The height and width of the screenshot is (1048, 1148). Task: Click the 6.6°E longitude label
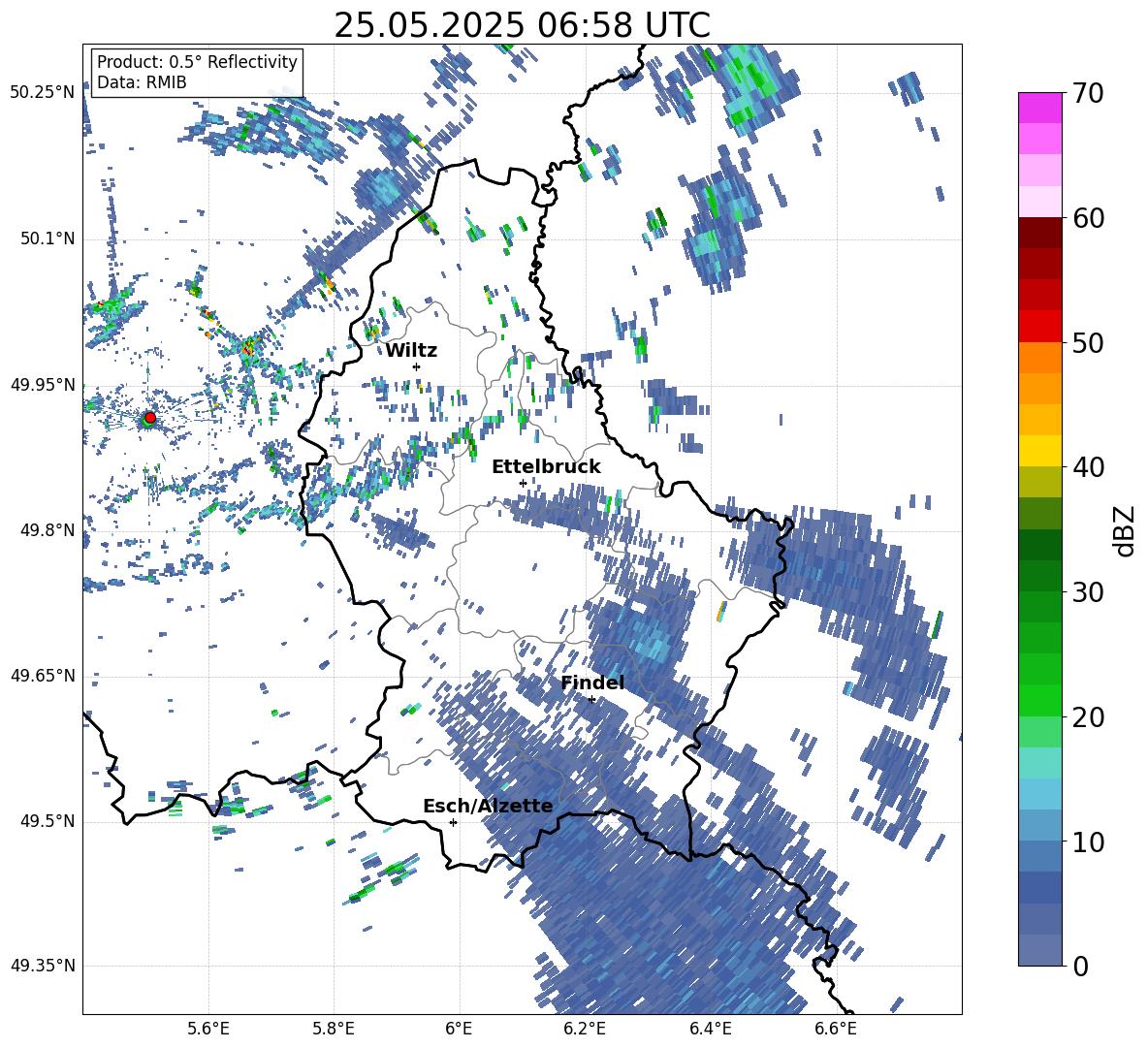click(836, 1029)
